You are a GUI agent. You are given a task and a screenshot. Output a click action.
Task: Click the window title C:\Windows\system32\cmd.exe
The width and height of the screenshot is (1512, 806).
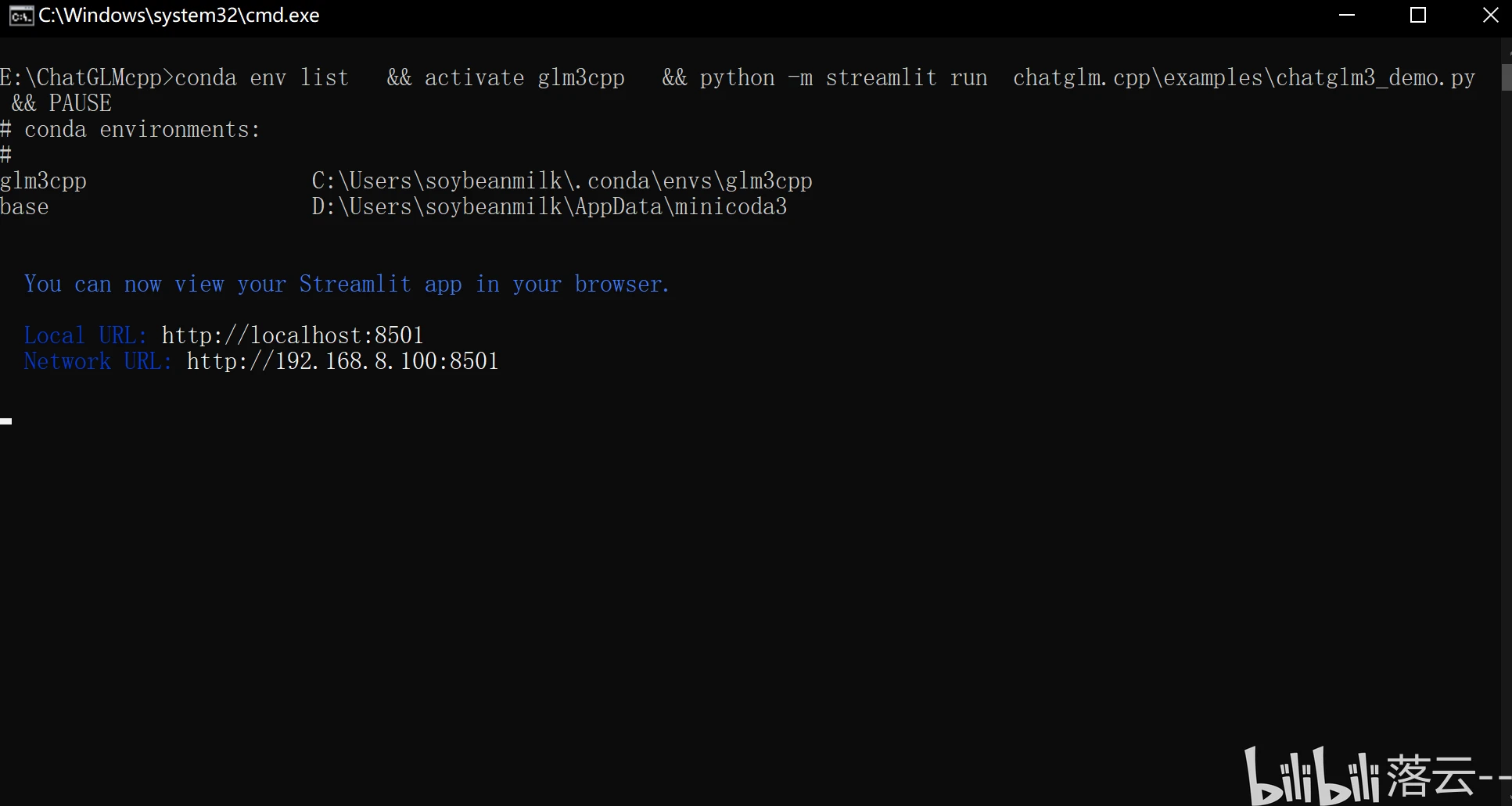click(179, 16)
